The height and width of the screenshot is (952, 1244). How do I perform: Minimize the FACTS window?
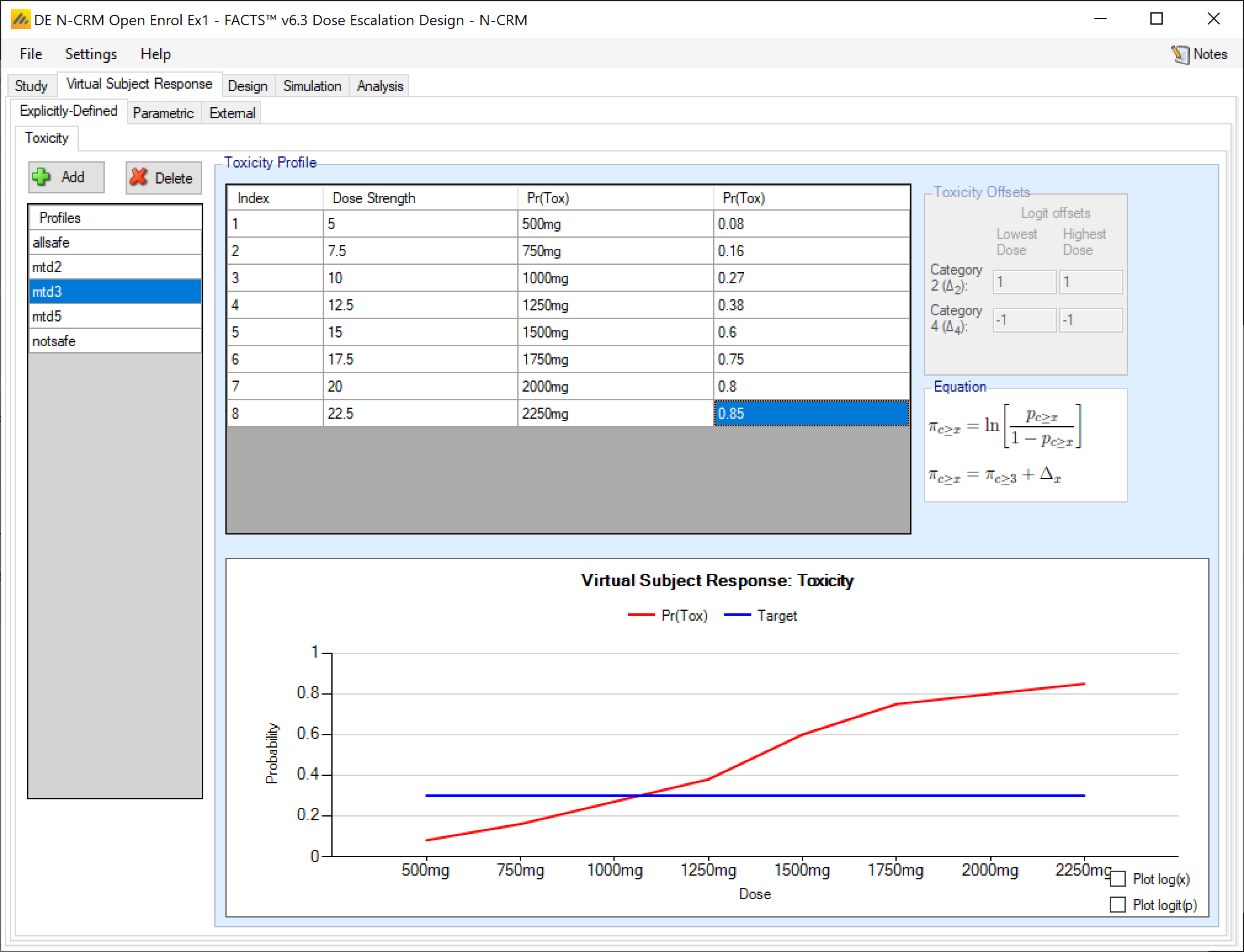(x=1101, y=19)
